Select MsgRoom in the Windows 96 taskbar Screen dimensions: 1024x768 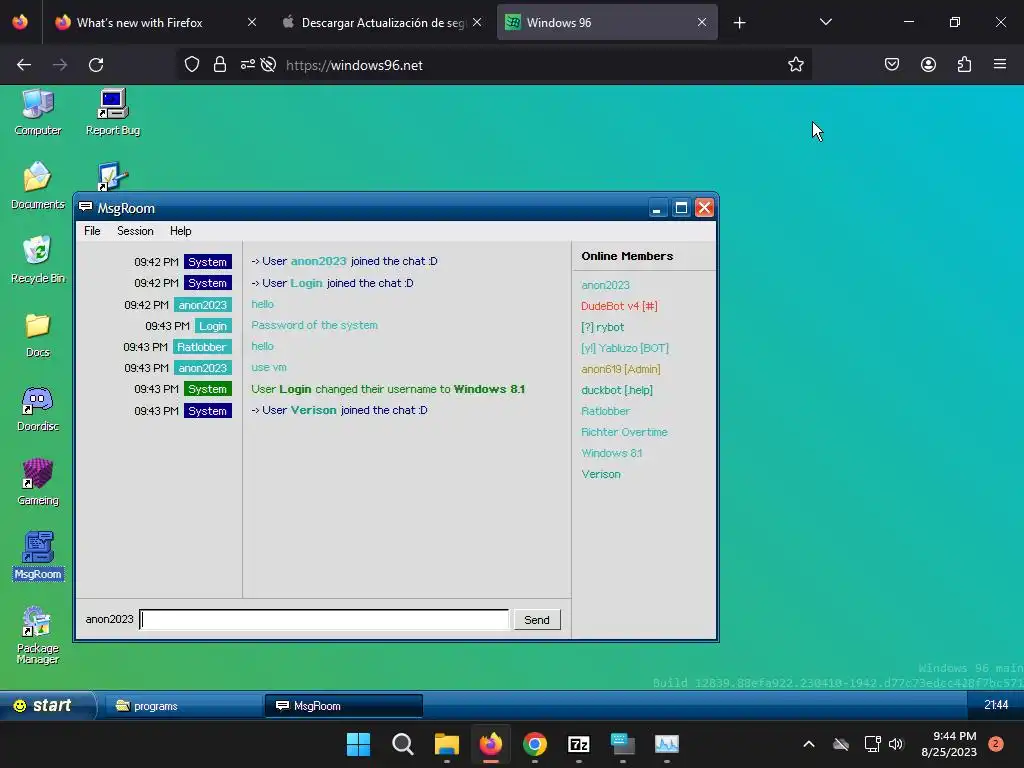pos(344,706)
